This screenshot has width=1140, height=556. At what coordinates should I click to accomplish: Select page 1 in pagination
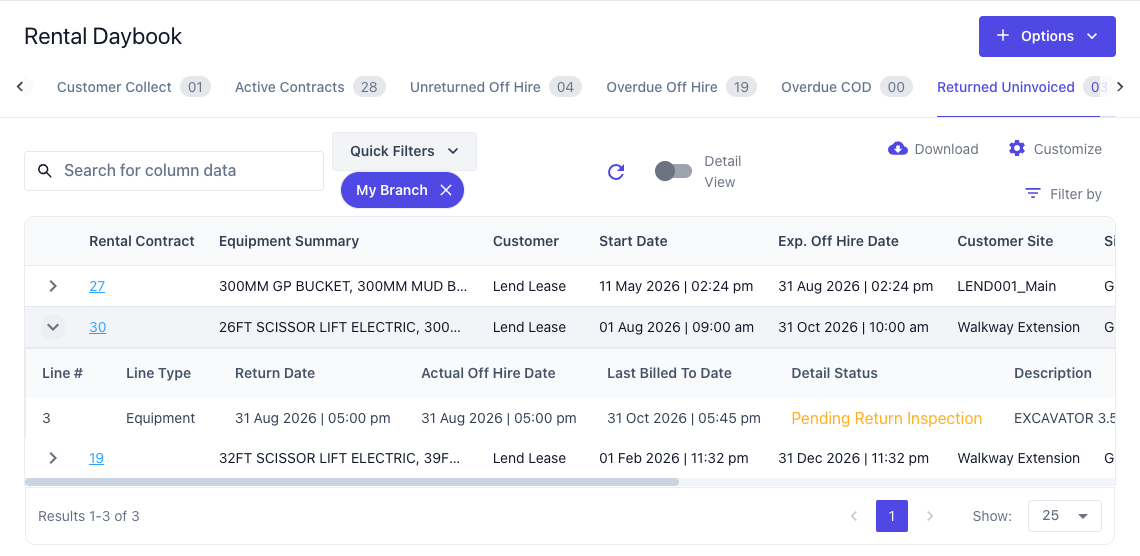click(x=892, y=516)
